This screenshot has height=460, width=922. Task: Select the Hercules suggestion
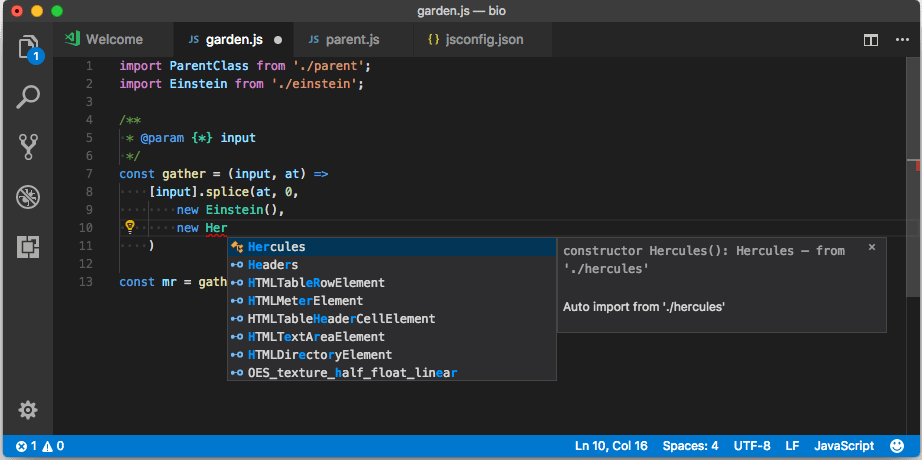pos(277,247)
